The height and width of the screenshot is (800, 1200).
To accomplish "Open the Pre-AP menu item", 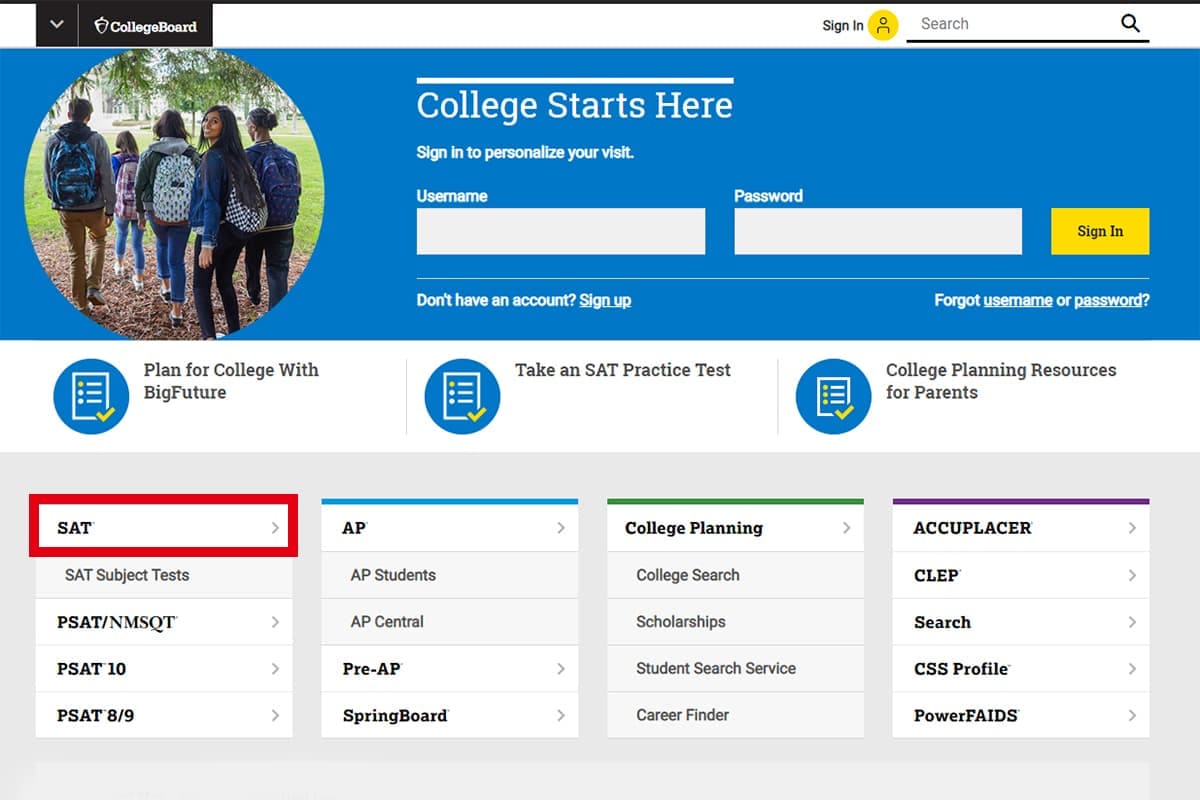I will coord(450,669).
